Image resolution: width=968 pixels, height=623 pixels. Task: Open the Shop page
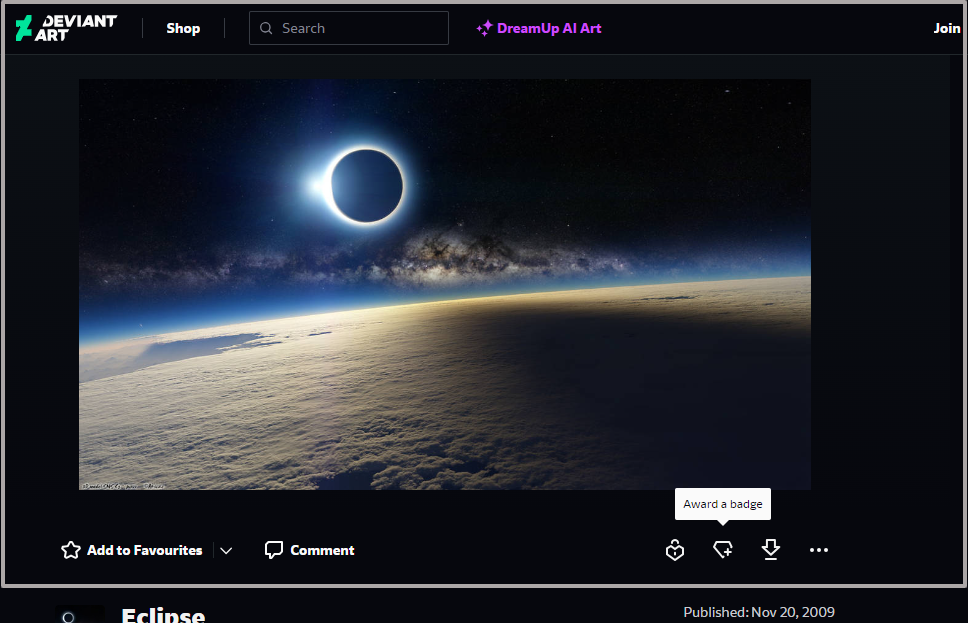pos(183,28)
